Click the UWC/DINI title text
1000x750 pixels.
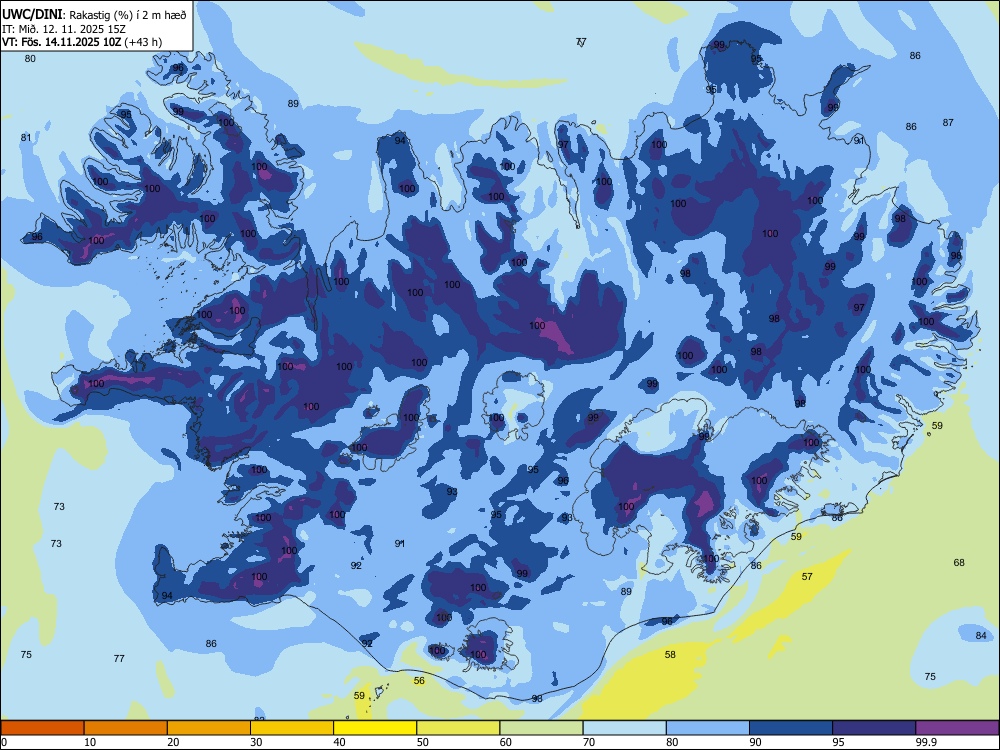tap(32, 14)
